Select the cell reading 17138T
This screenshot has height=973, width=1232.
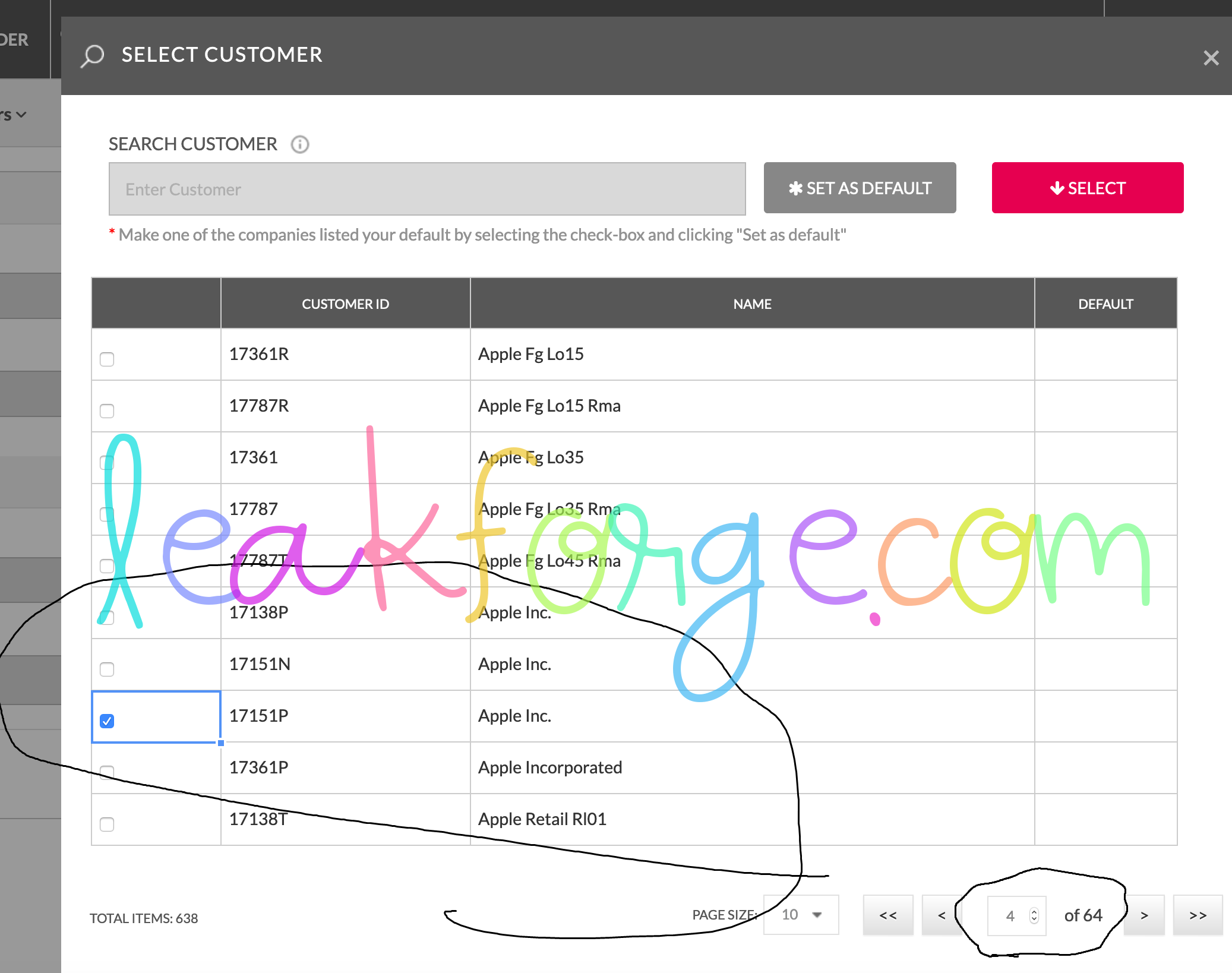(x=346, y=819)
